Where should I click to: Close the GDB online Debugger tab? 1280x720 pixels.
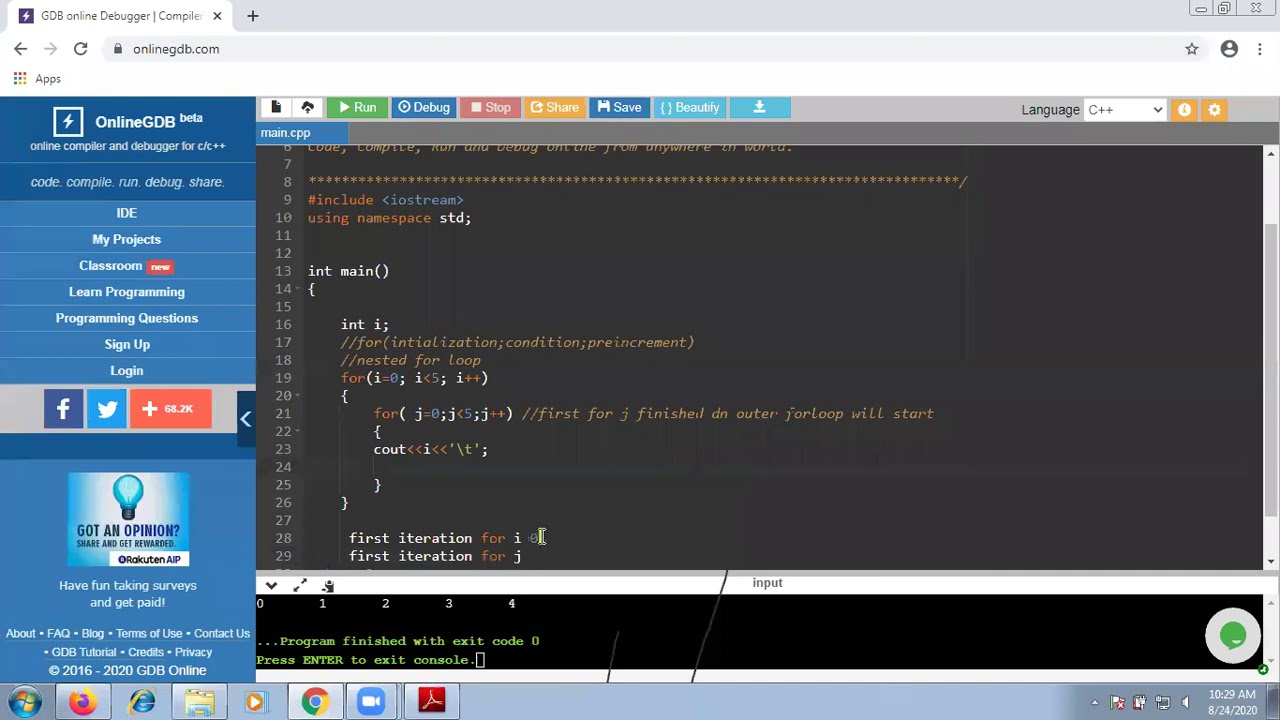pyautogui.click(x=217, y=16)
